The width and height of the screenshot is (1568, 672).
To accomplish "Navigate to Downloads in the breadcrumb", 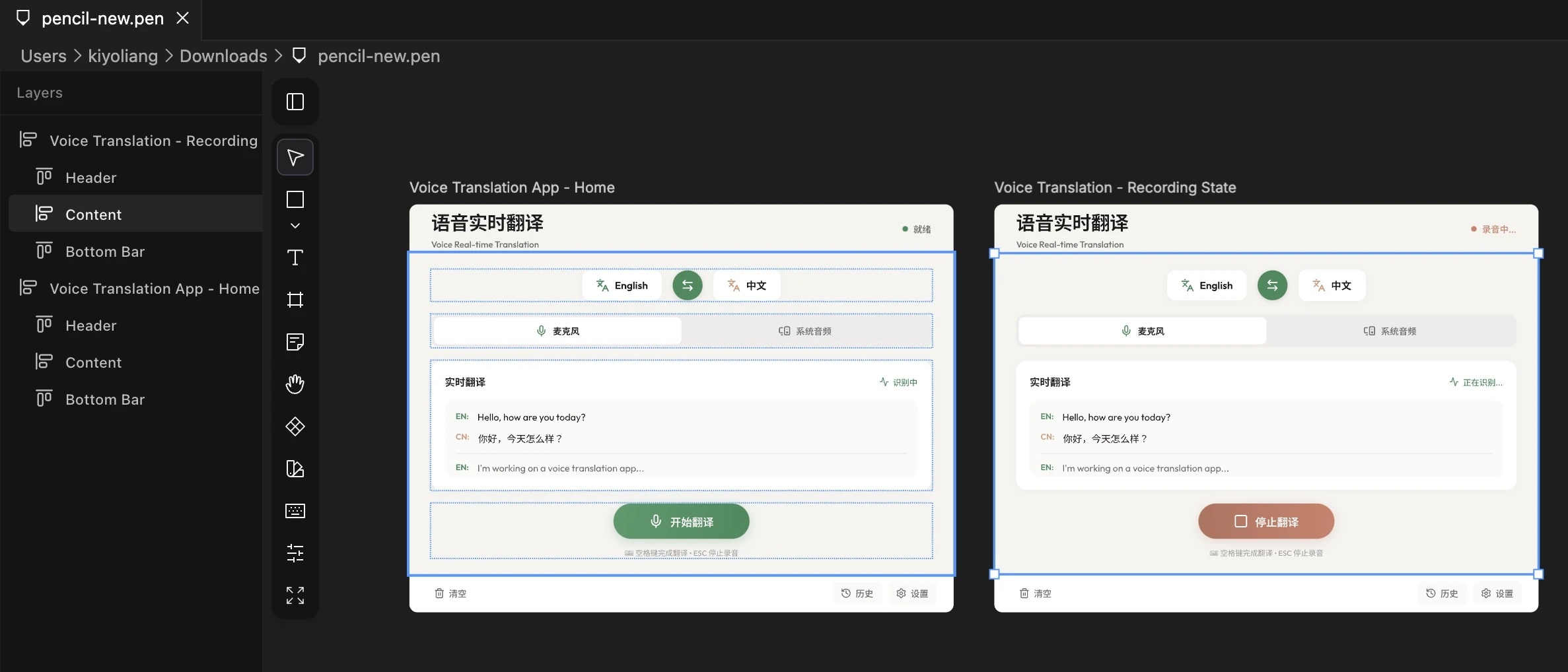I will [222, 55].
